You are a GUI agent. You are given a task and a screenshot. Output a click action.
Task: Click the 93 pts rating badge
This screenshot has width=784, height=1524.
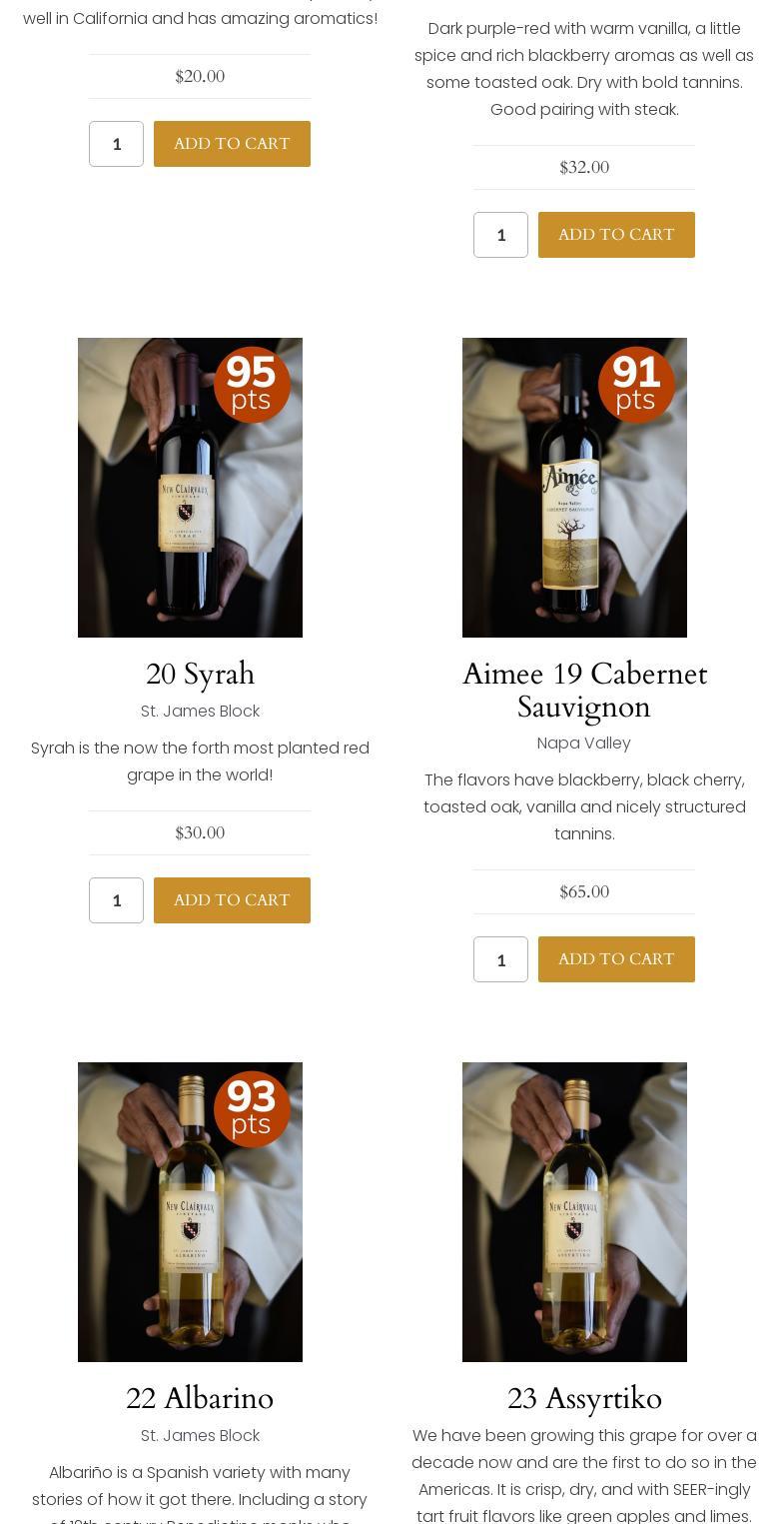click(x=252, y=1109)
